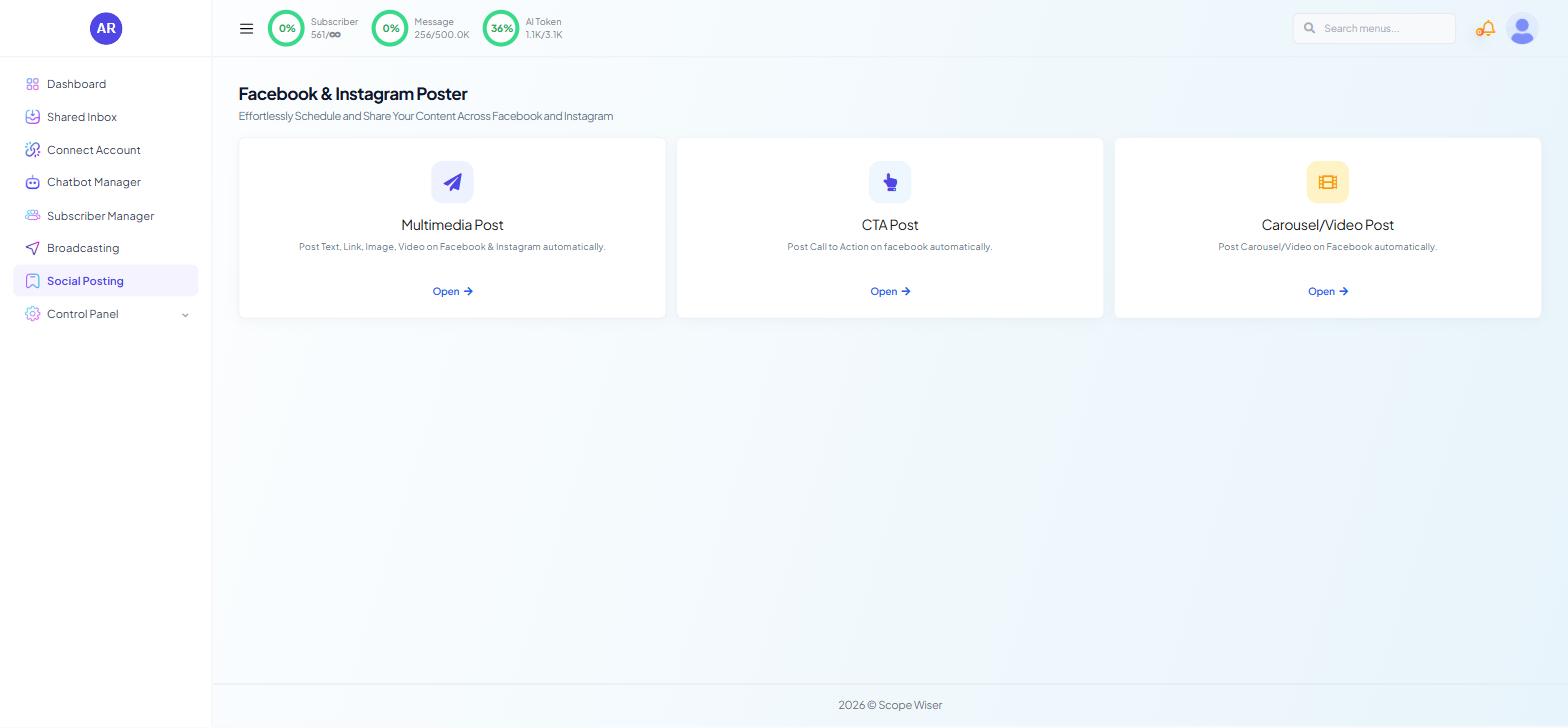Click the Multimedia Post description text
The width and height of the screenshot is (1568, 728).
point(452,247)
